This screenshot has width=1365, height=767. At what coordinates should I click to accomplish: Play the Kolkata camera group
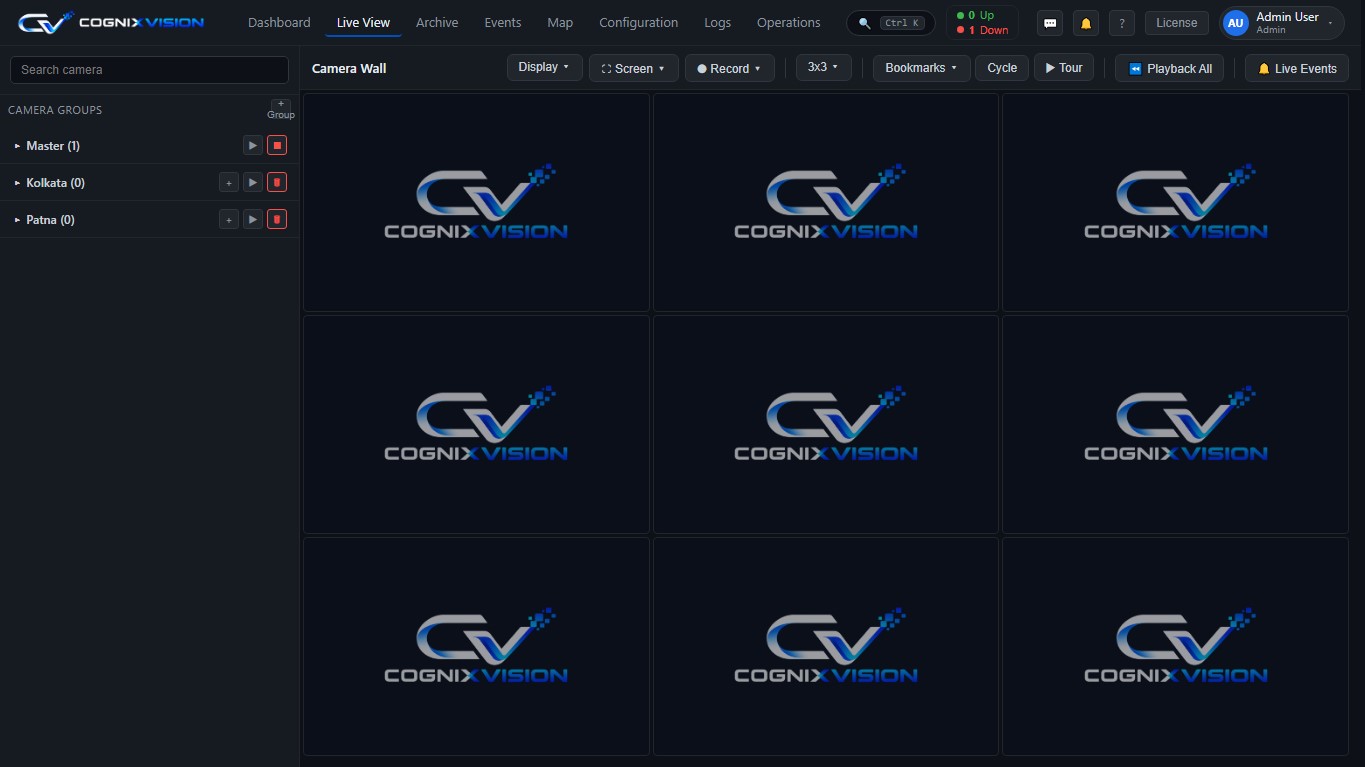click(253, 183)
